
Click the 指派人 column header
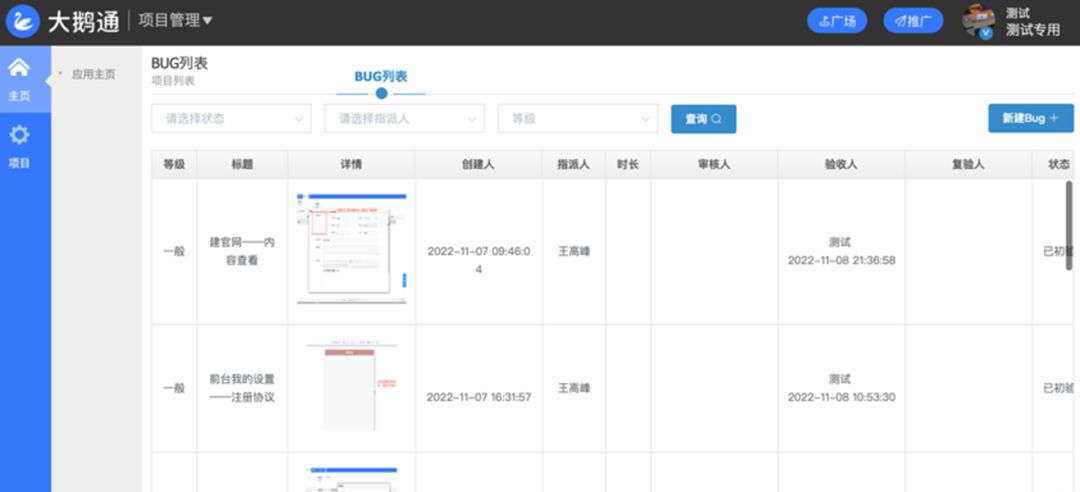pyautogui.click(x=574, y=165)
